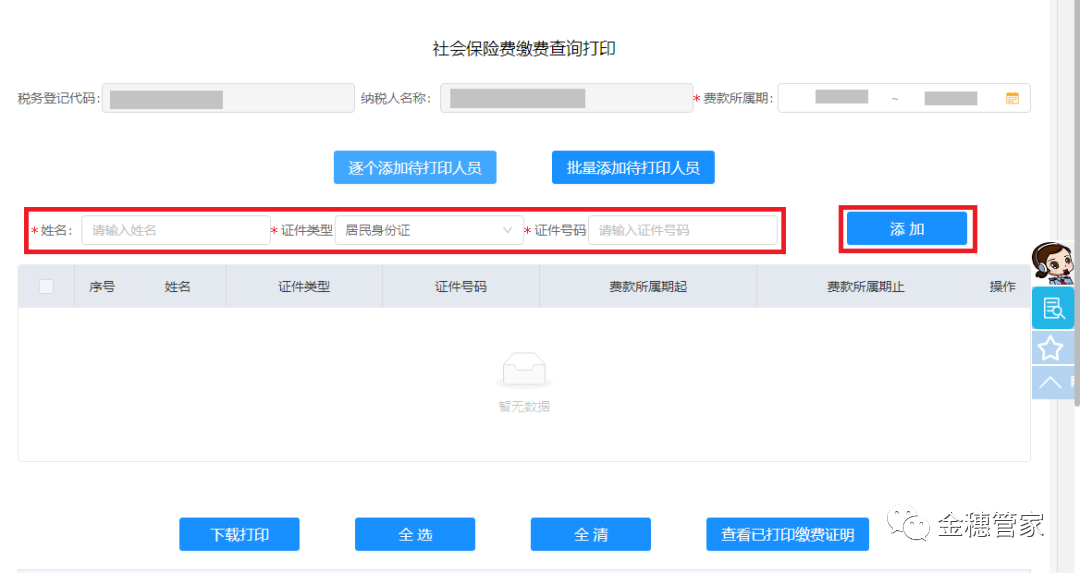
Task: Click the 全选 button
Action: (x=415, y=534)
